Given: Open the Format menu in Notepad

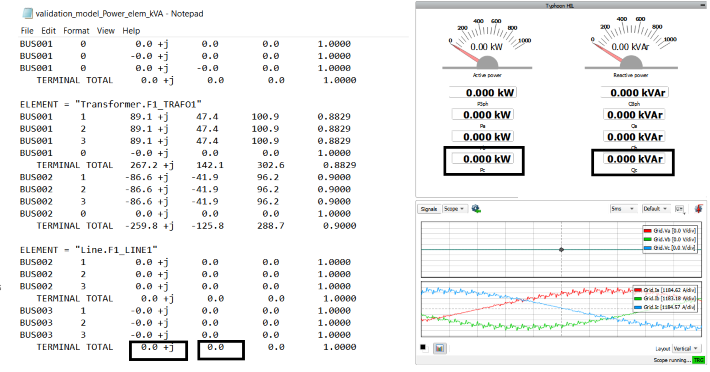Looking at the screenshot, I should [x=76, y=31].
